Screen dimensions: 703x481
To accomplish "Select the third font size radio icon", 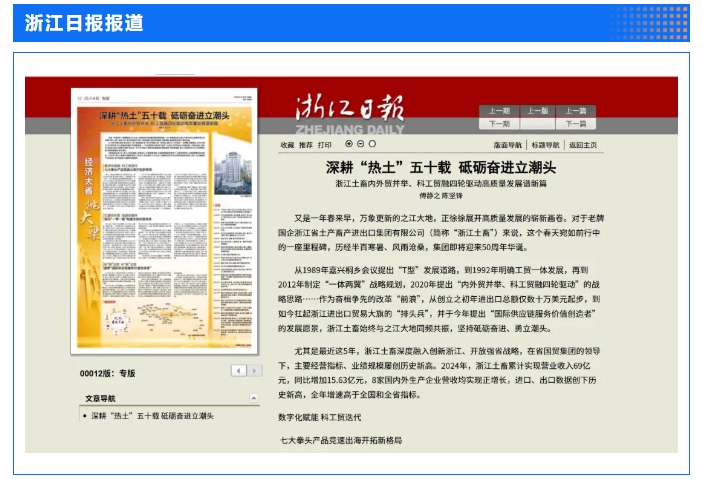I will point(373,144).
